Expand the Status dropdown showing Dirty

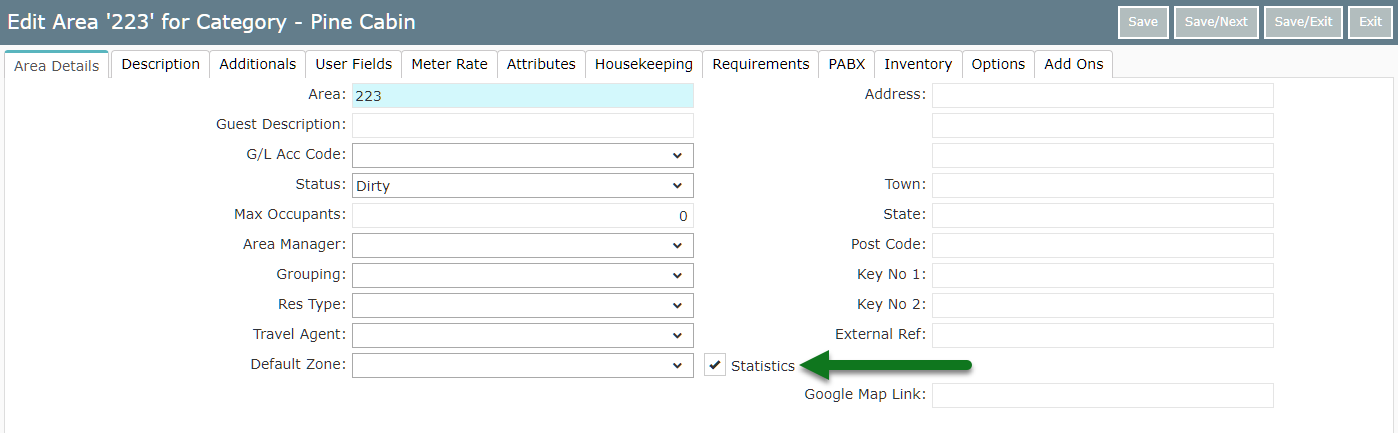(x=522, y=185)
